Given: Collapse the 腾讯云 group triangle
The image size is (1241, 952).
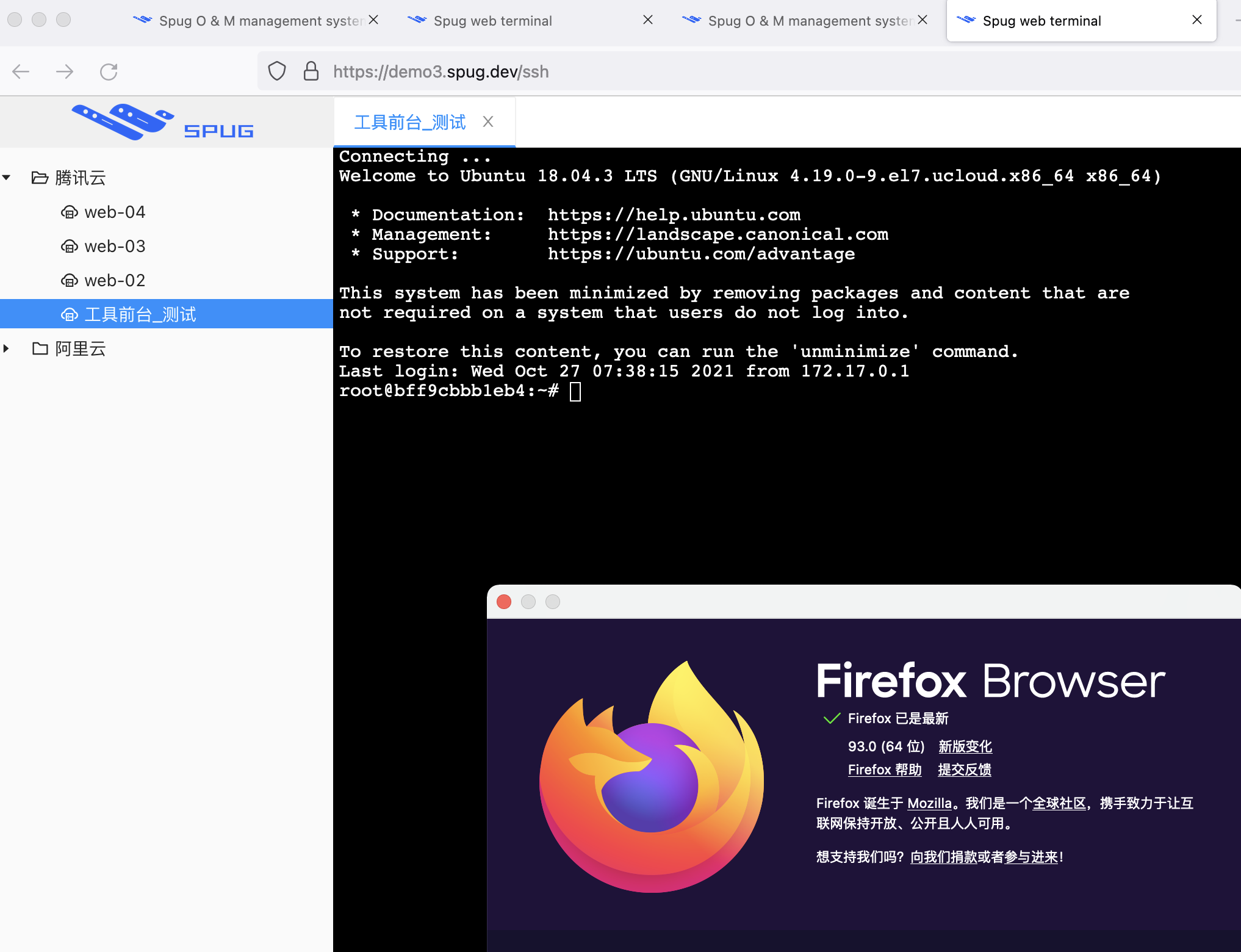Looking at the screenshot, I should point(7,177).
